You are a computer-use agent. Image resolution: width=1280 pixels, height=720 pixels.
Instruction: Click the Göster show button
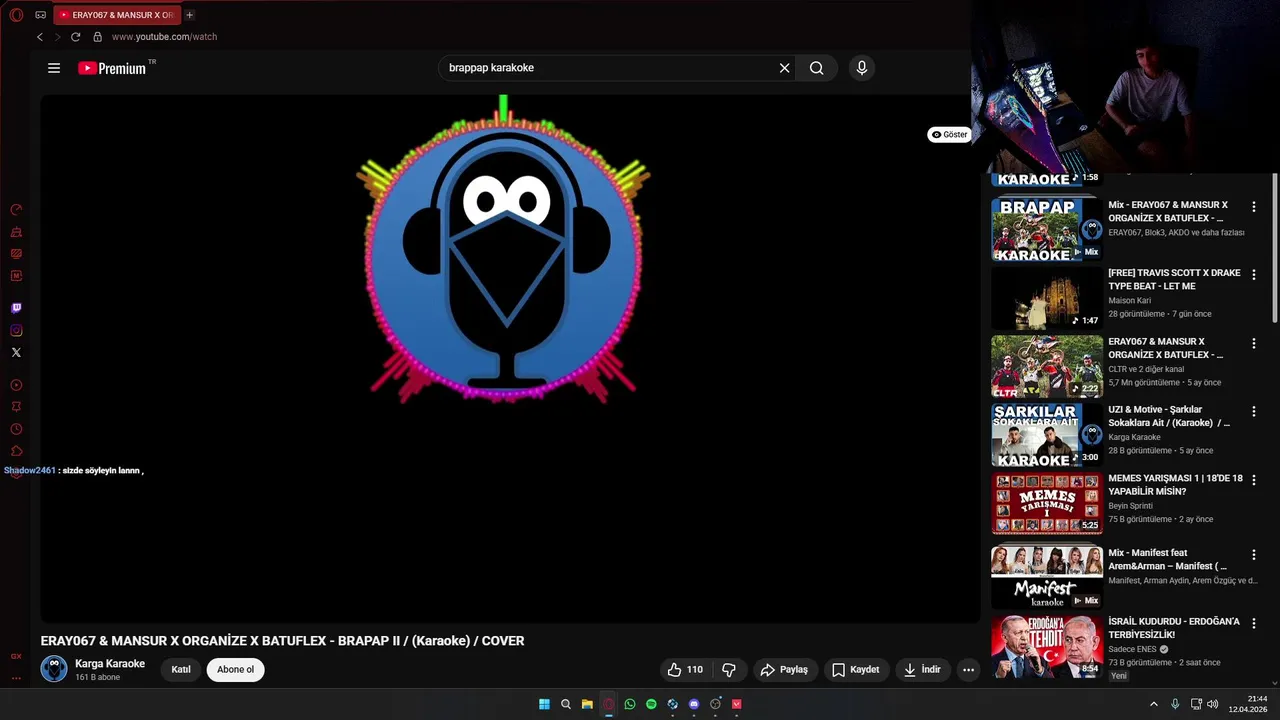[x=949, y=134]
